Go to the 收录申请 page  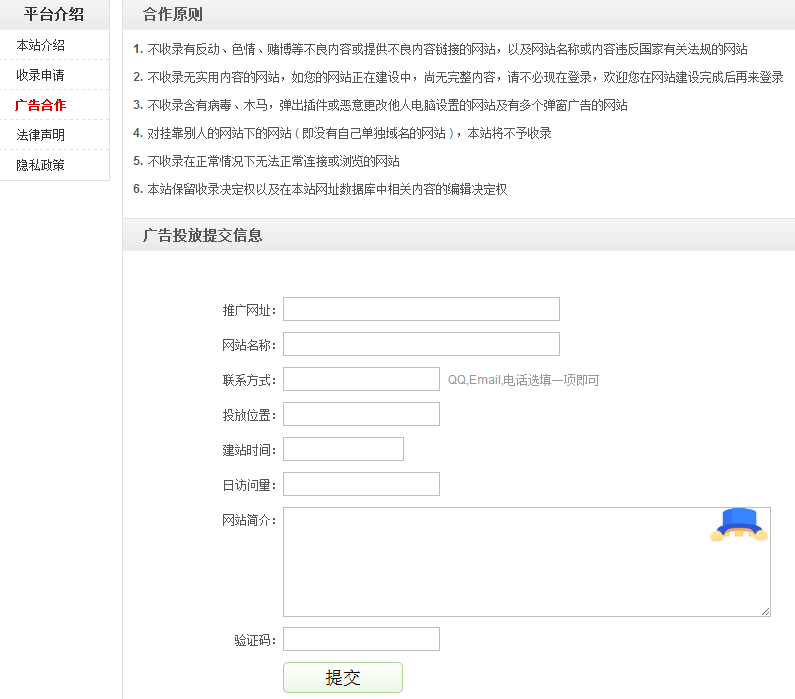pos(41,75)
